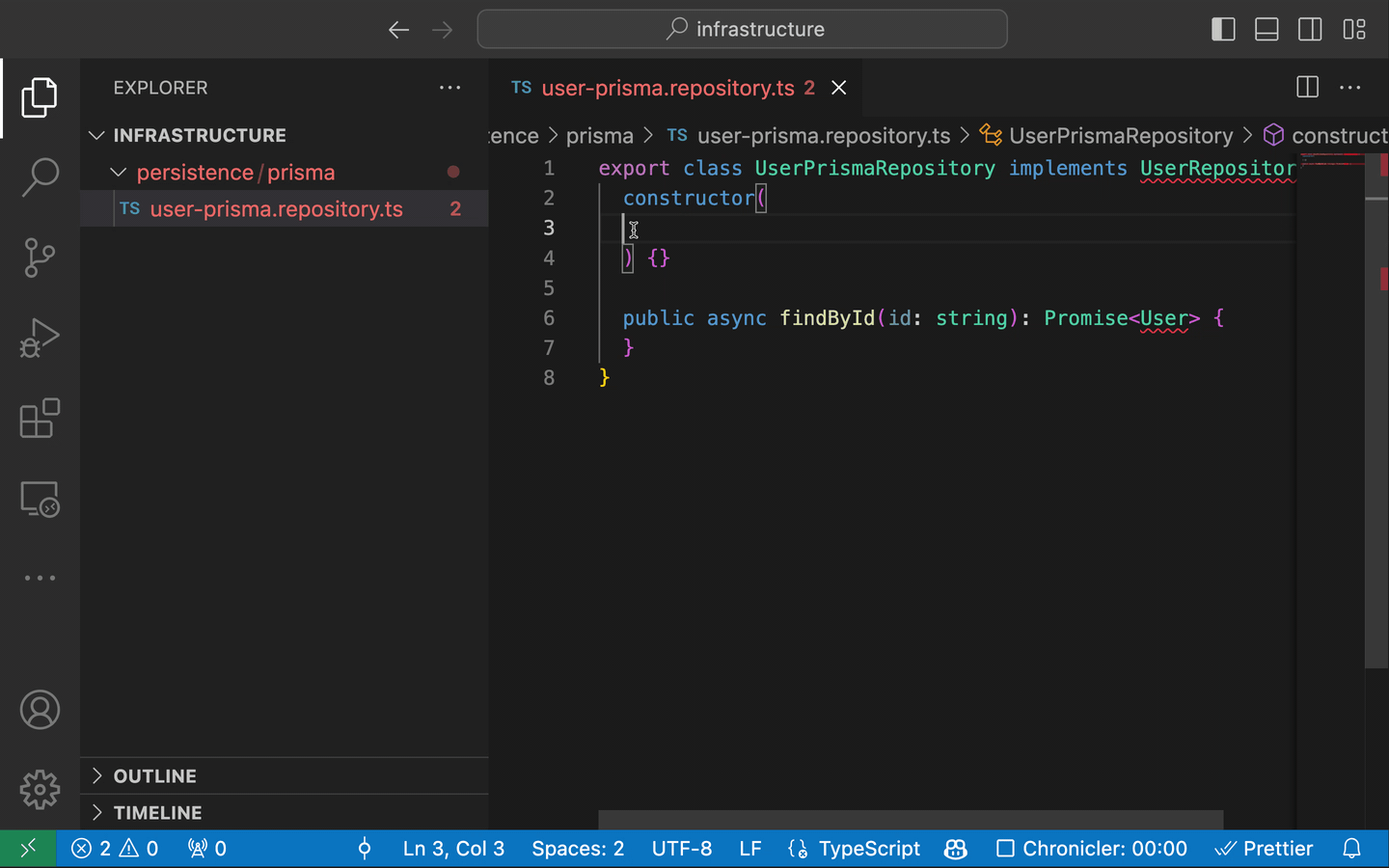
Task: Expand the OUTLINE section
Action: (x=154, y=775)
